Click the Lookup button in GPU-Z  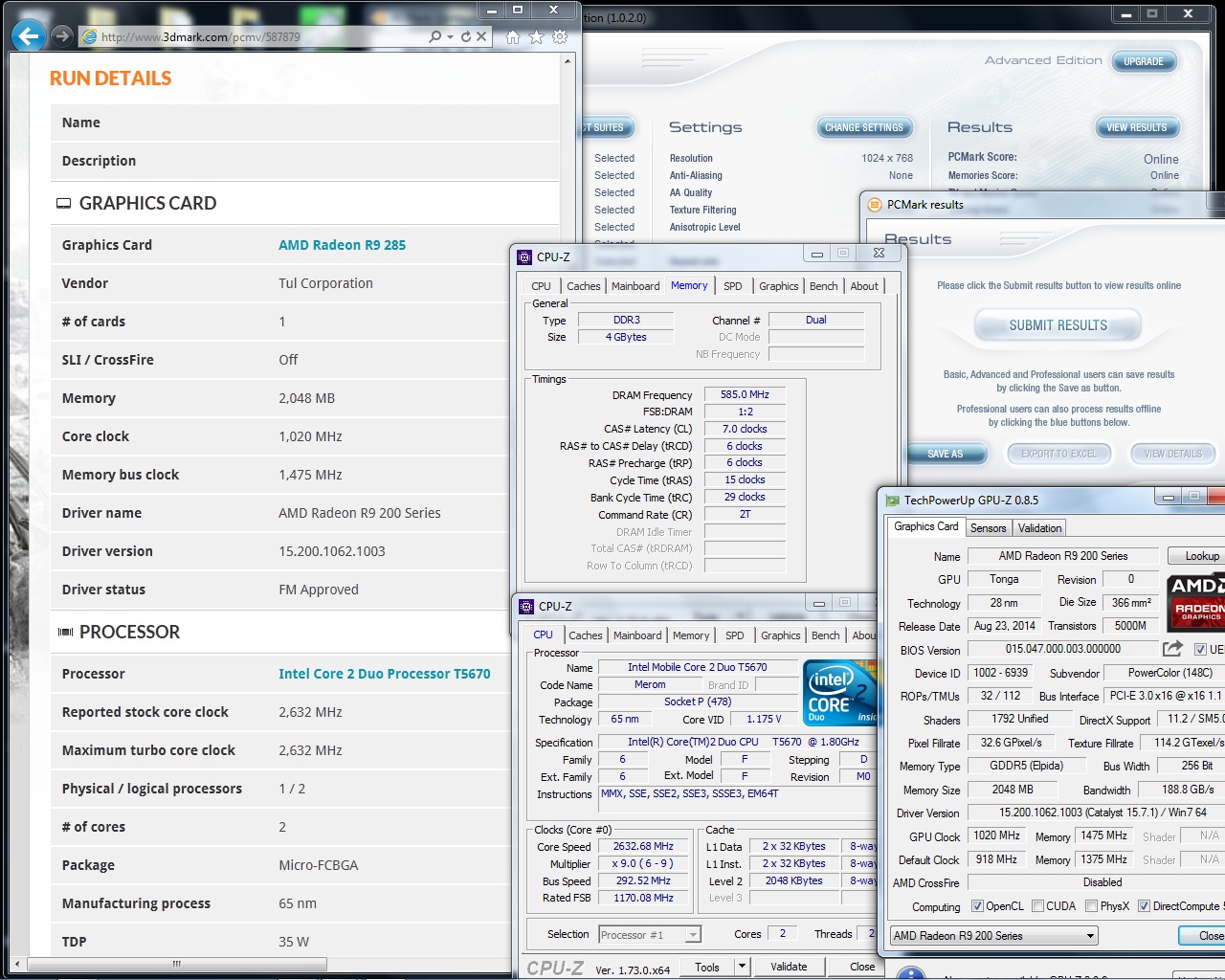[1196, 556]
